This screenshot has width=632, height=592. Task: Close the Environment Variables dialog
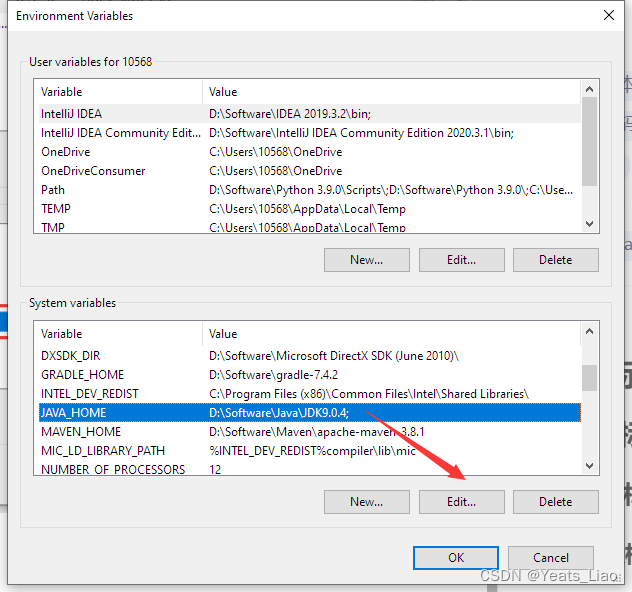point(609,15)
